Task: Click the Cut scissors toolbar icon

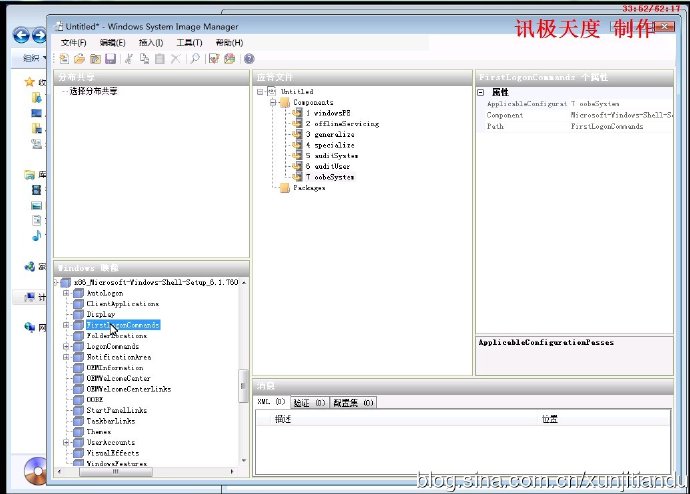Action: pyautogui.click(x=129, y=59)
